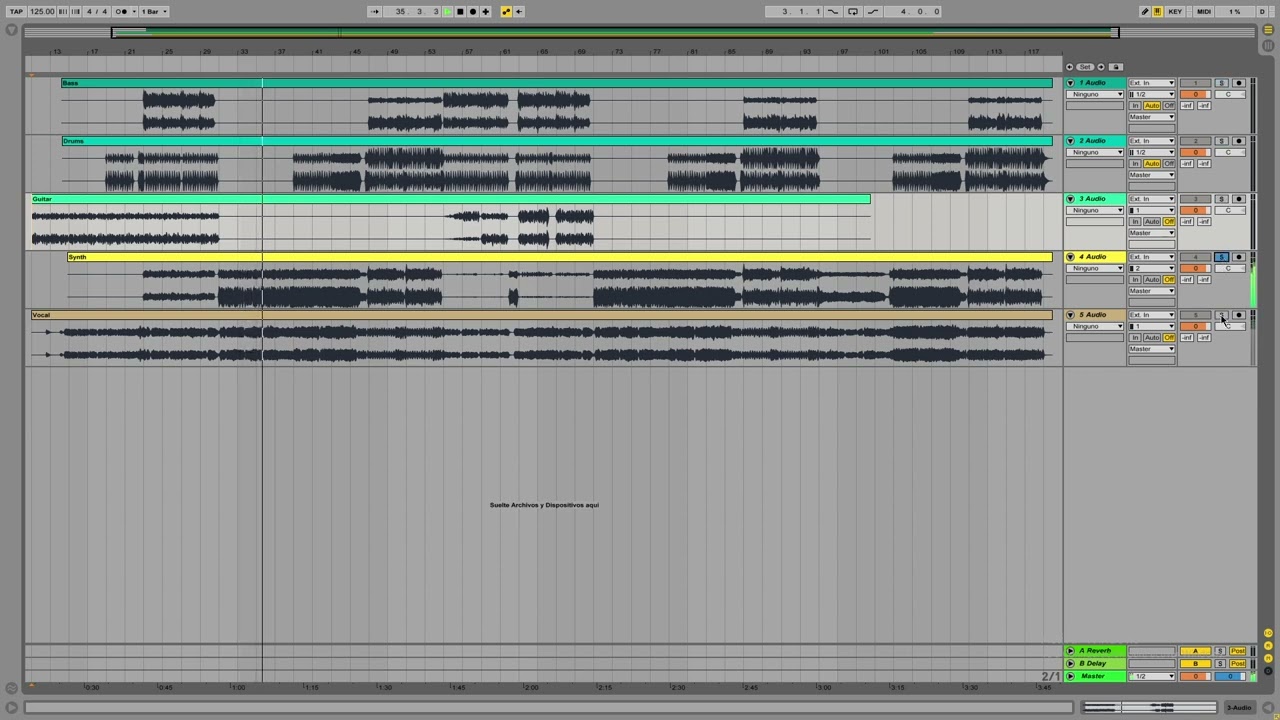The width and height of the screenshot is (1280, 720).
Task: Collapse the 5 Audio track
Action: coord(1070,315)
